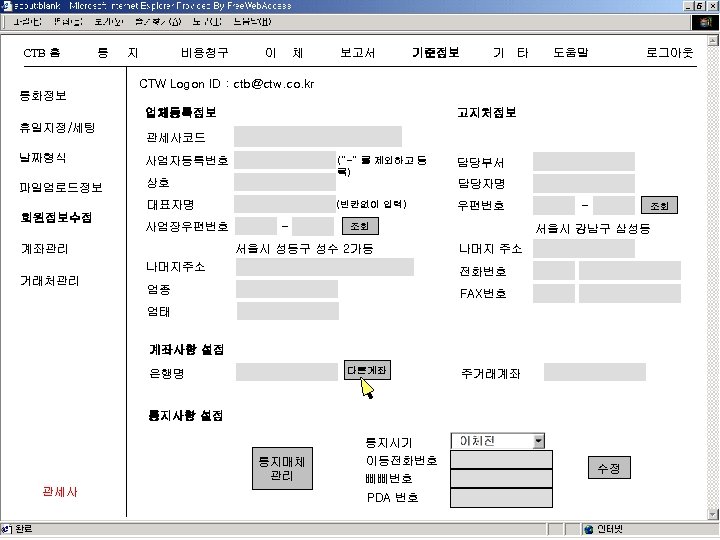Image resolution: width=720 pixels, height=540 pixels.
Task: Open the 즐겨찾기(A) menu
Action: tap(158, 21)
